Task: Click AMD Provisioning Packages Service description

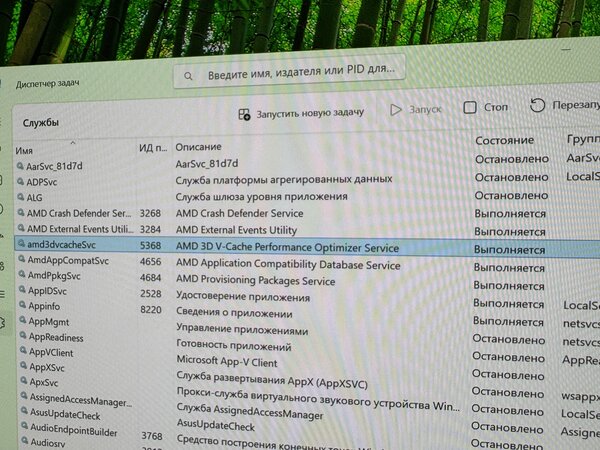Action: (x=256, y=280)
